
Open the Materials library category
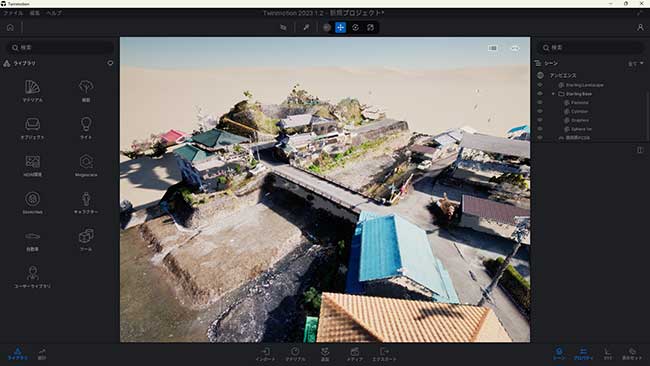pyautogui.click(x=32, y=91)
